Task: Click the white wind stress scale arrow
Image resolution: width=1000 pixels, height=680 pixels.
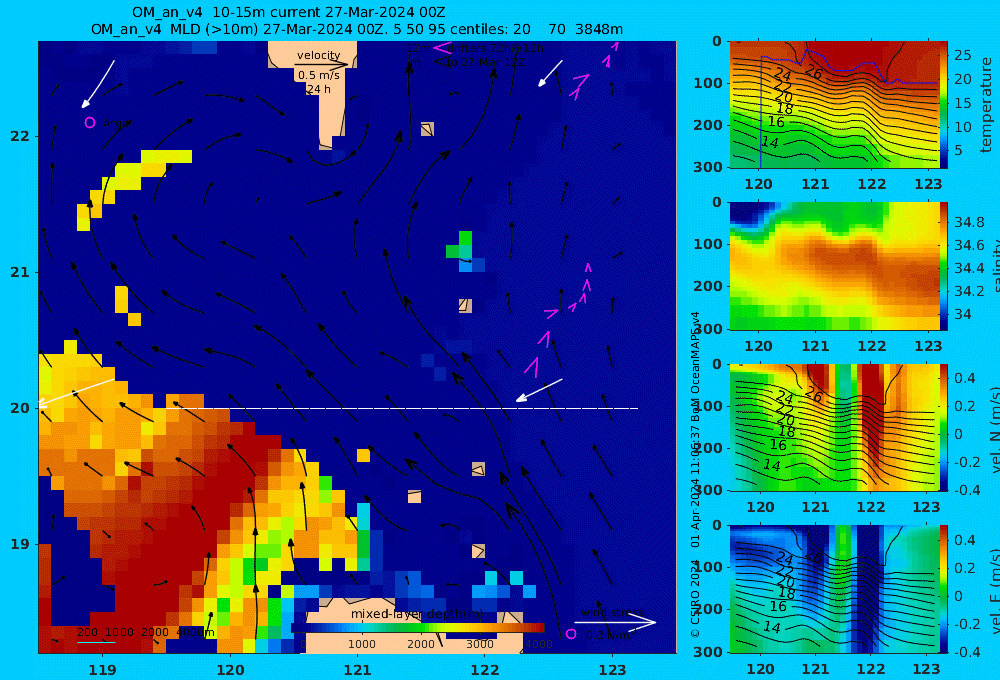Action: pyautogui.click(x=615, y=623)
